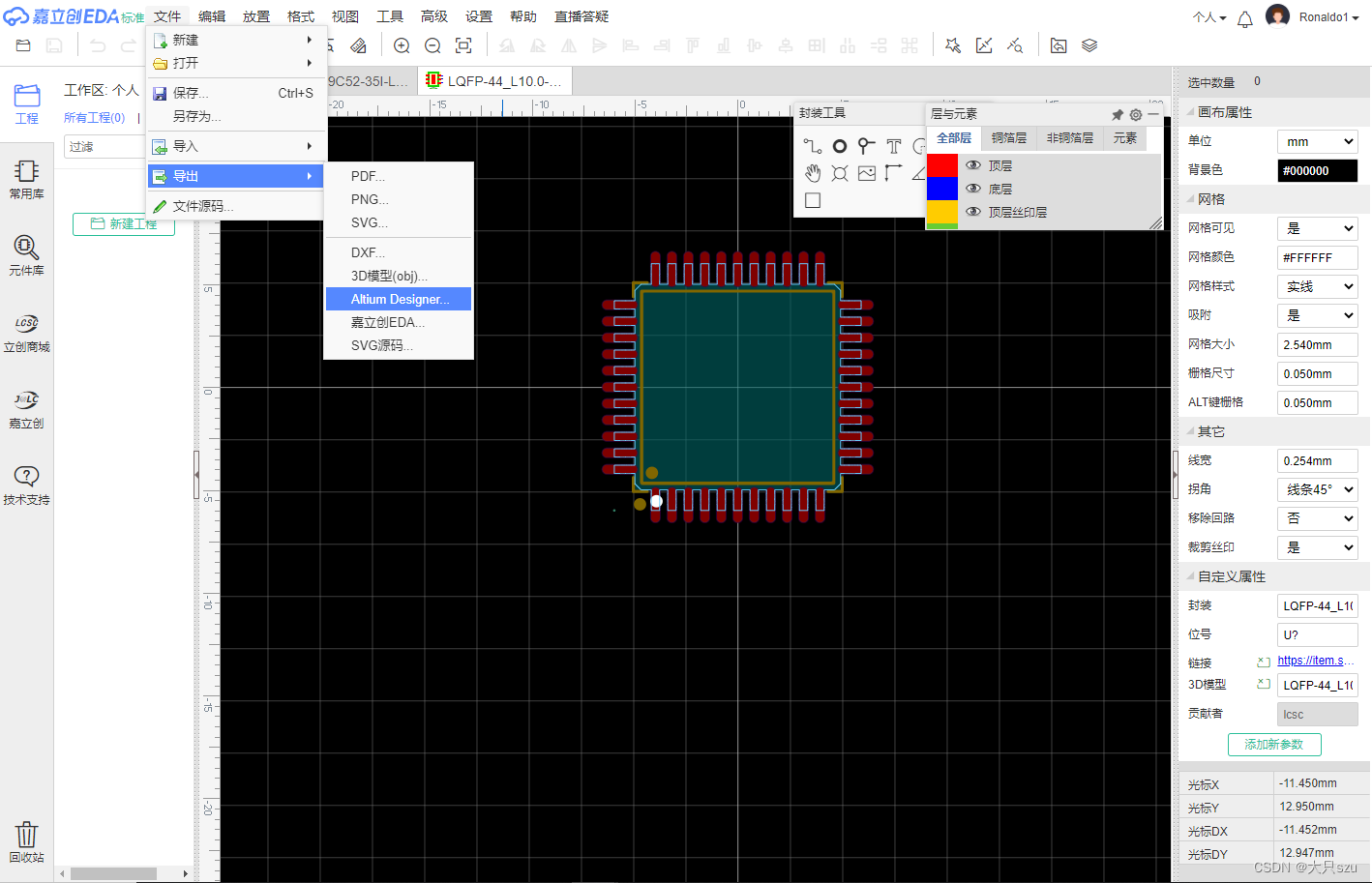Open the 编辑 menu
The width and height of the screenshot is (1372, 883).
[x=212, y=16]
